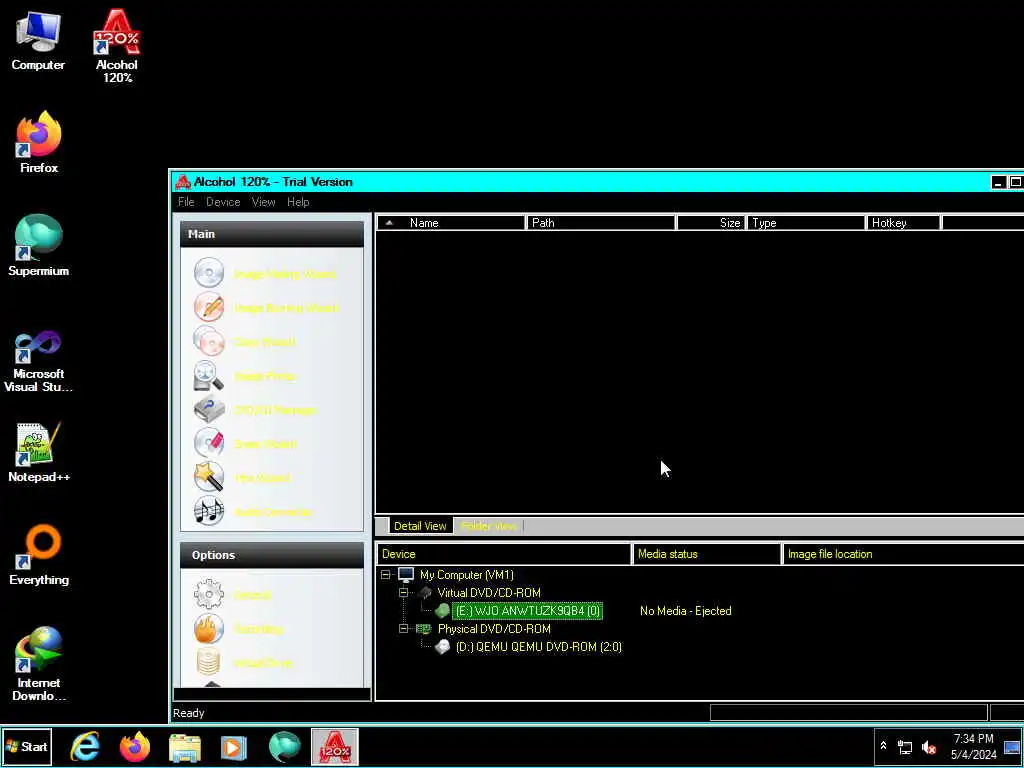The width and height of the screenshot is (1024, 768).
Task: Sort image list by Size column
Action: [711, 223]
